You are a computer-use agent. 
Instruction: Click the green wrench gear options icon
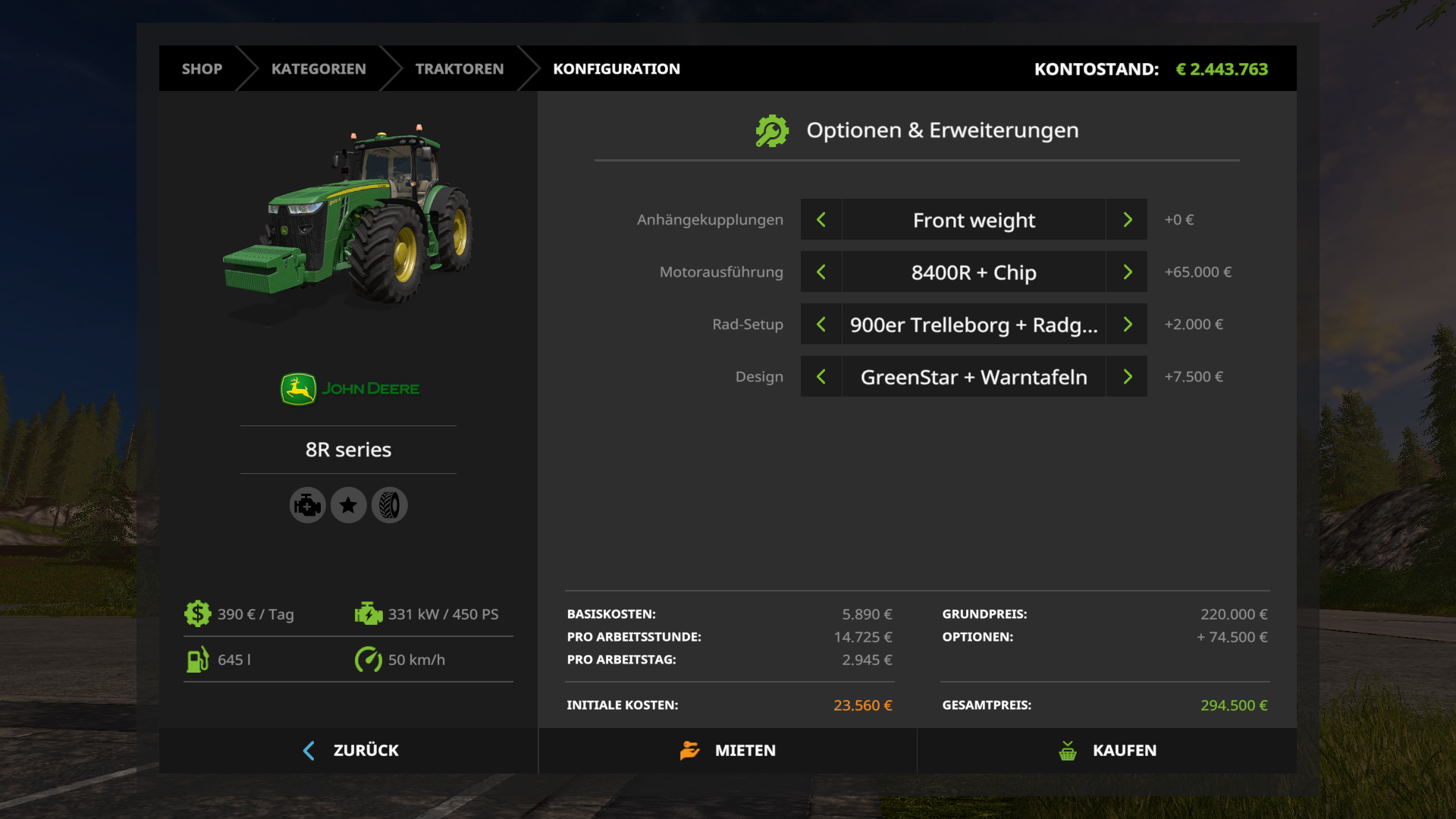click(772, 130)
